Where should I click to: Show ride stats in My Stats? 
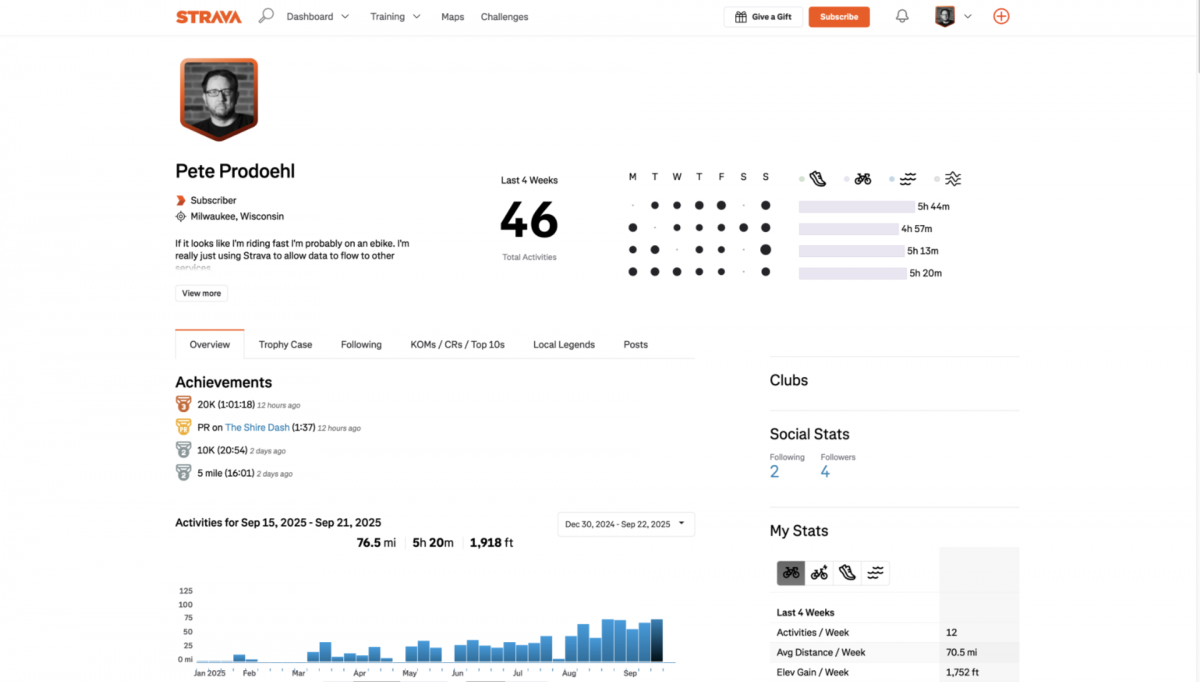click(791, 573)
